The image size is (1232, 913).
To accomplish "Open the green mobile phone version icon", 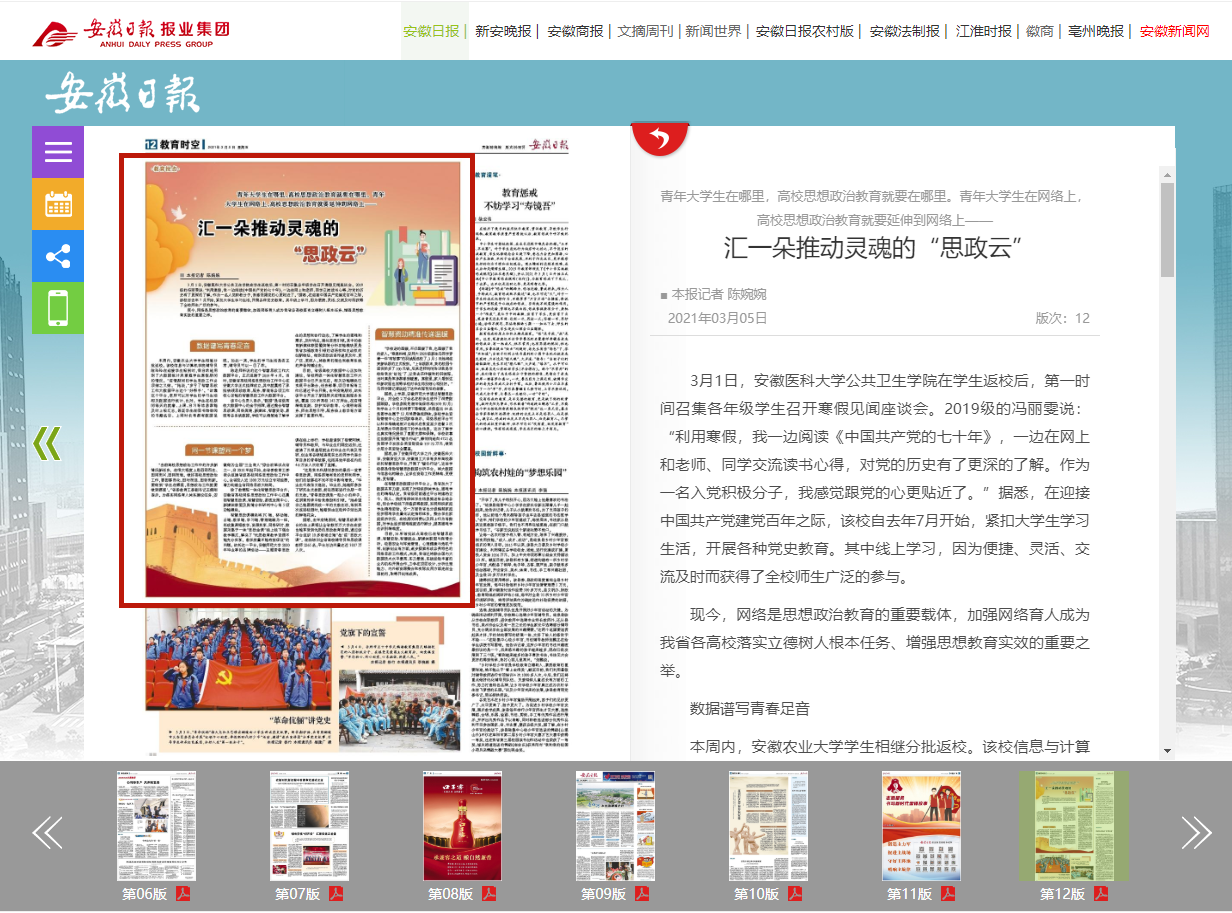I will (x=58, y=308).
